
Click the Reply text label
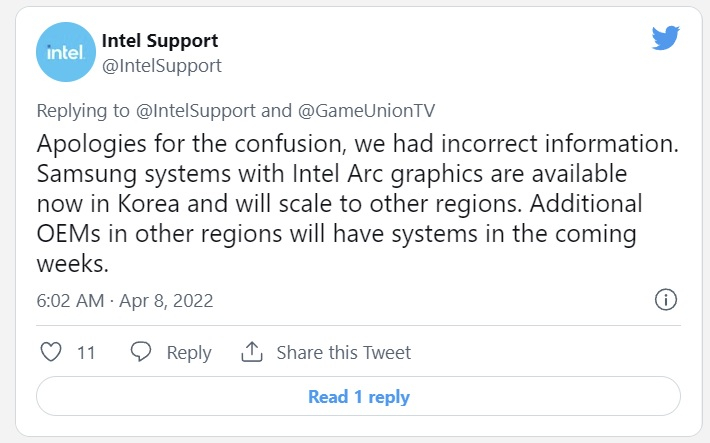click(189, 352)
